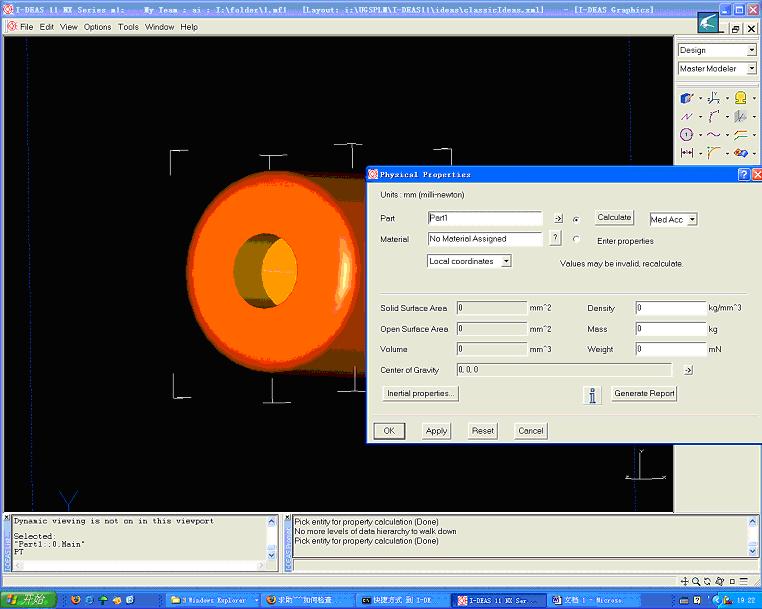Open the Design application dropdown
Viewport: 762px width, 609px height.
(x=717, y=50)
